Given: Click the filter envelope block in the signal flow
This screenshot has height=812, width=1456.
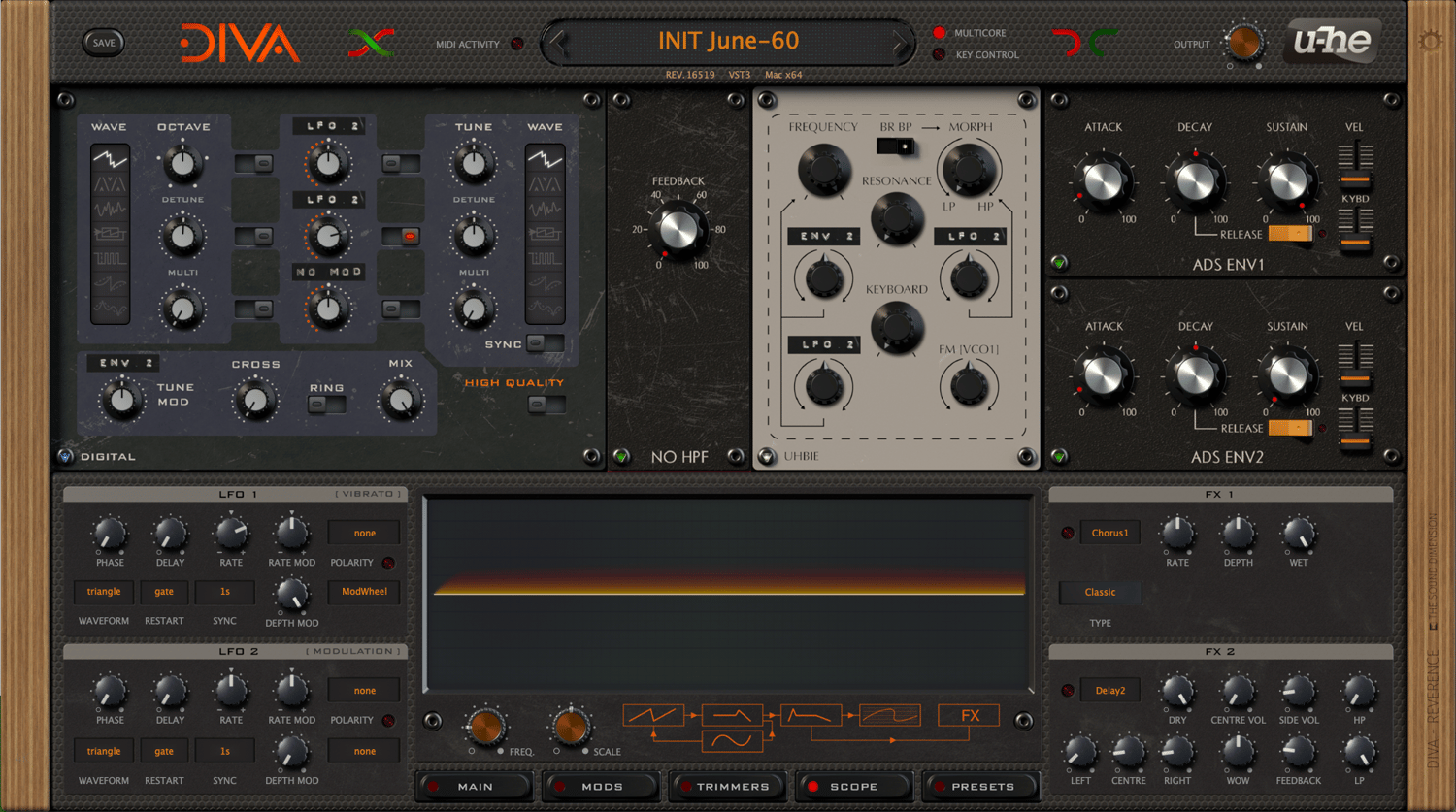Looking at the screenshot, I should [x=811, y=716].
